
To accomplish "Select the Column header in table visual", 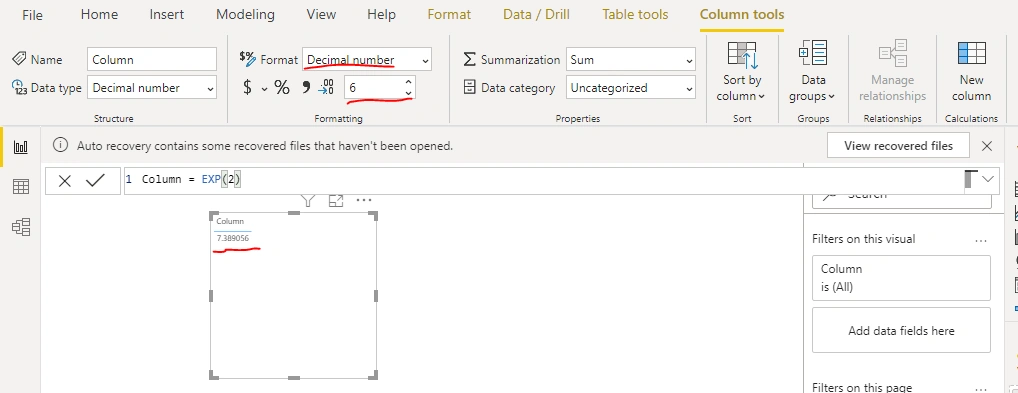I will click(x=230, y=222).
